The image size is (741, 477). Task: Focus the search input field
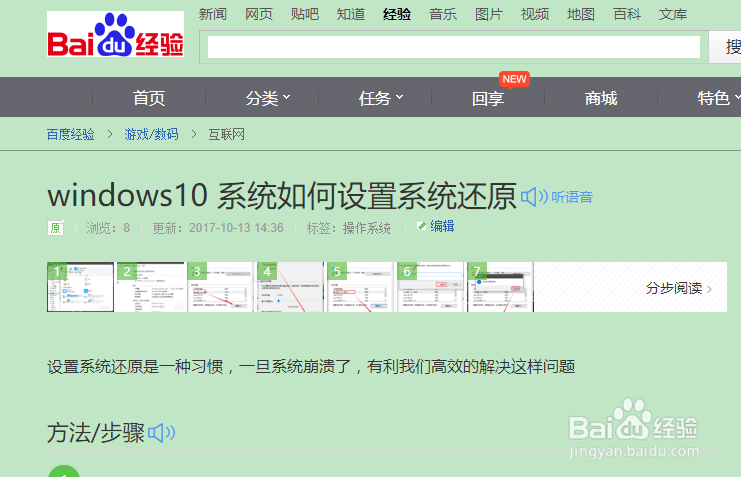[x=454, y=47]
